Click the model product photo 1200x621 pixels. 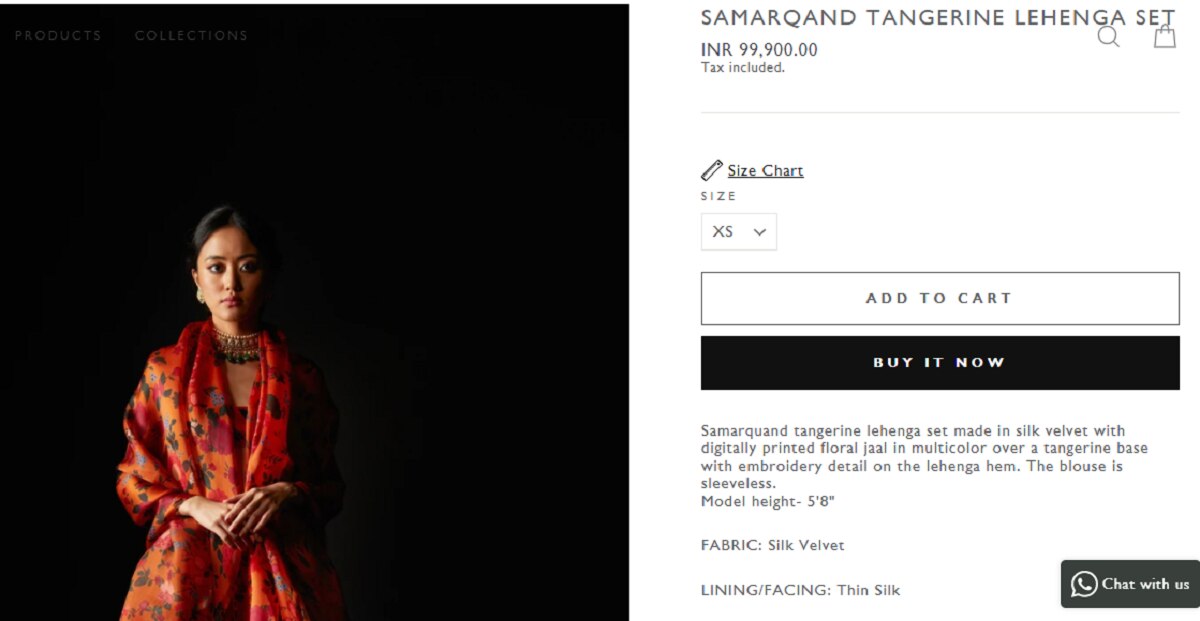(x=314, y=312)
